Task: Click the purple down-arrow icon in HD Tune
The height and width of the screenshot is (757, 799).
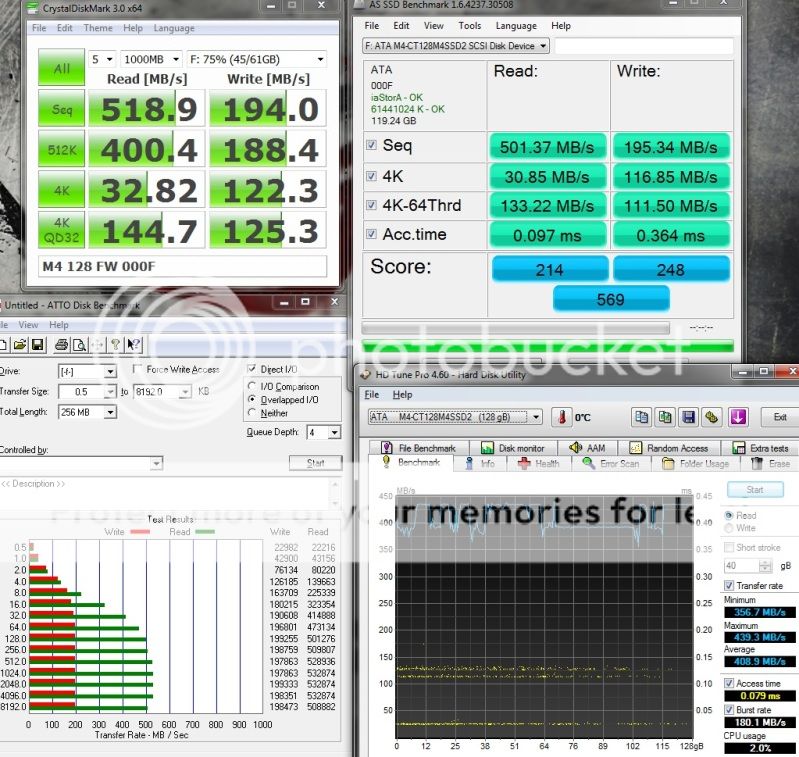Action: coord(738,417)
